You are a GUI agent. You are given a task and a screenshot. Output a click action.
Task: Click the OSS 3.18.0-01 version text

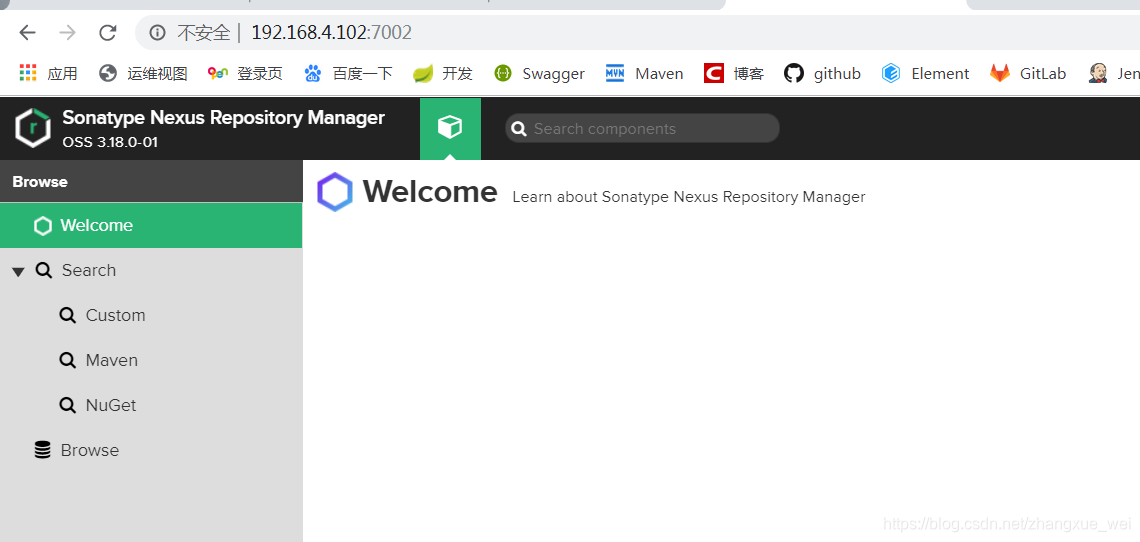110,142
